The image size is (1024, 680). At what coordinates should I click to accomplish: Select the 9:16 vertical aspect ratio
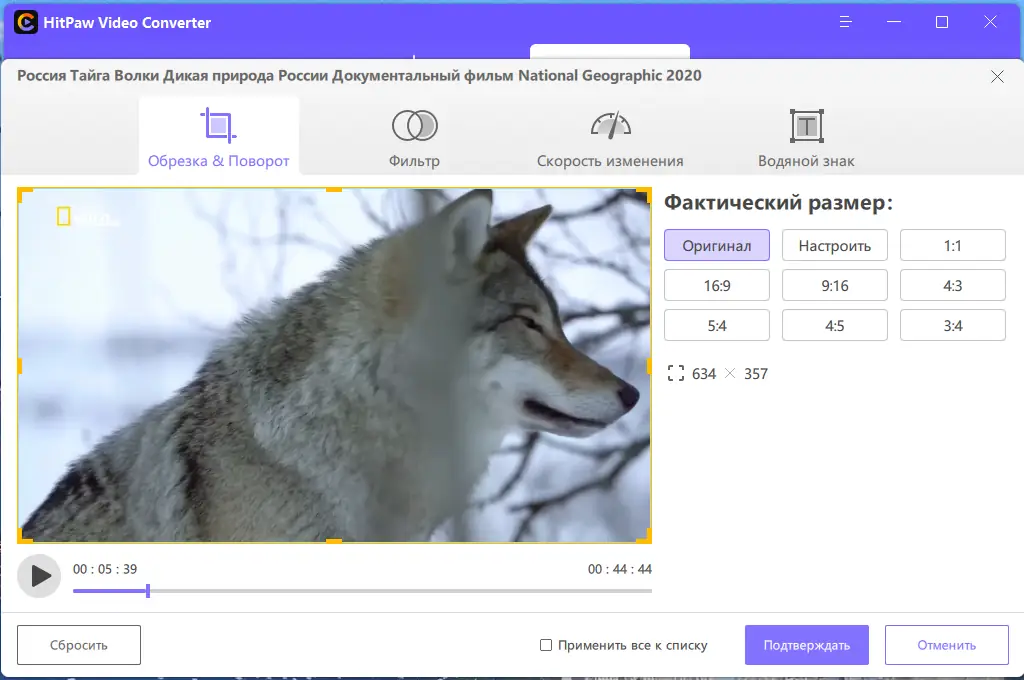tap(834, 285)
